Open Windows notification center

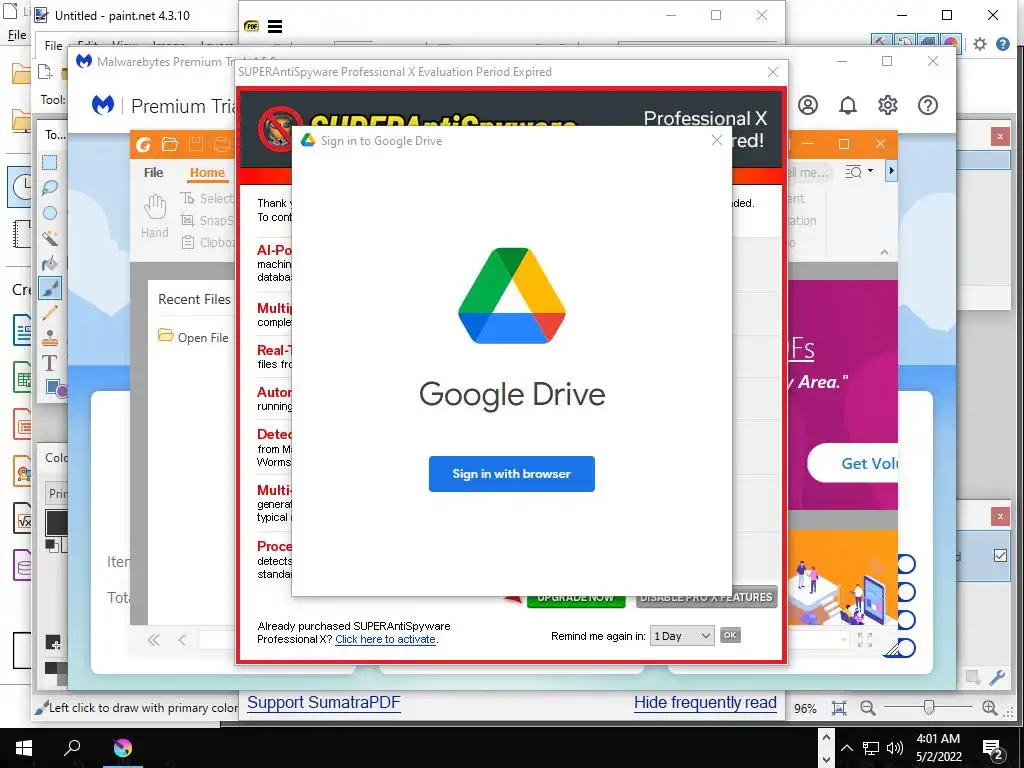click(x=993, y=748)
